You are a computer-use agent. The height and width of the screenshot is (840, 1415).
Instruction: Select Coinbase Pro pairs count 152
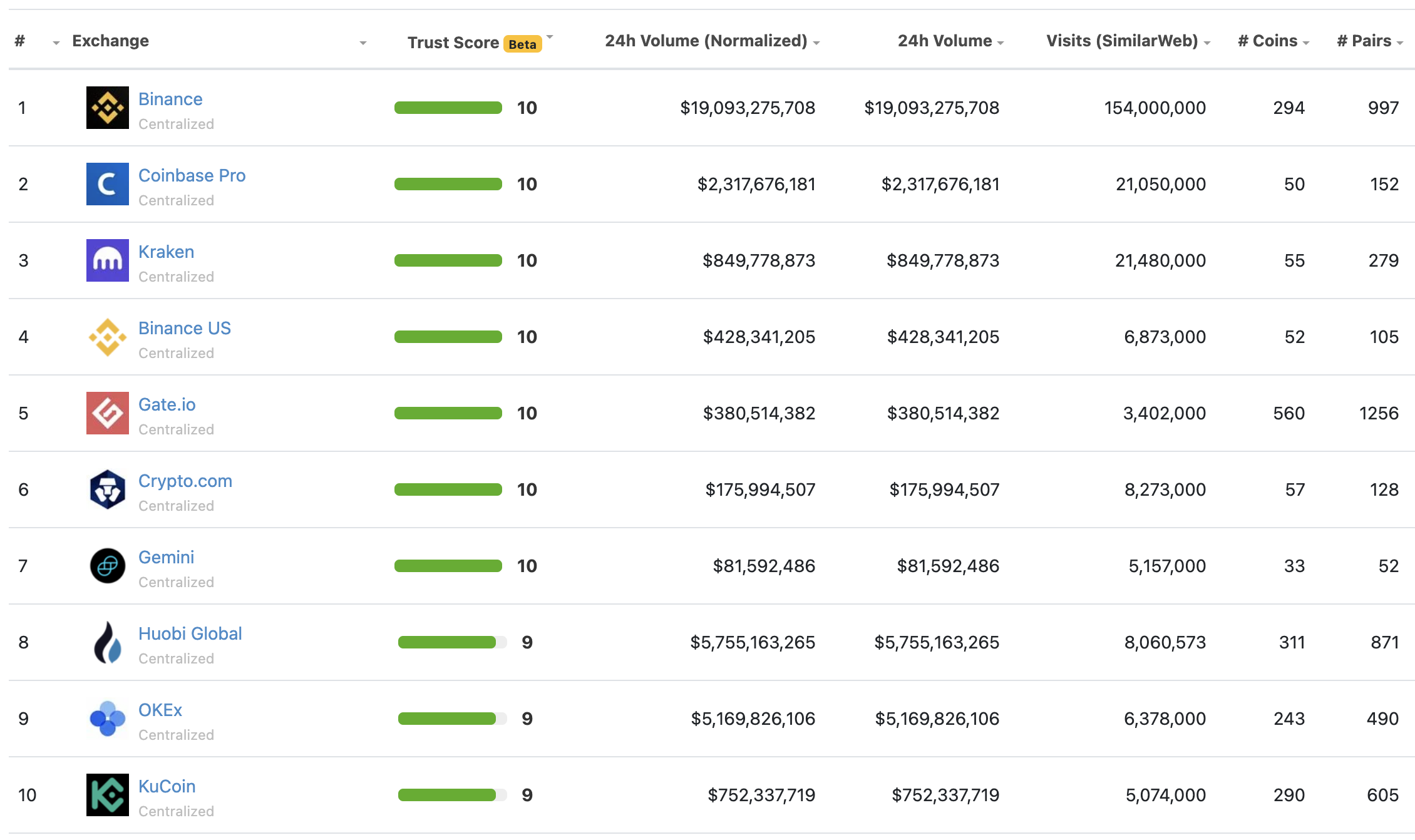pyautogui.click(x=1384, y=184)
